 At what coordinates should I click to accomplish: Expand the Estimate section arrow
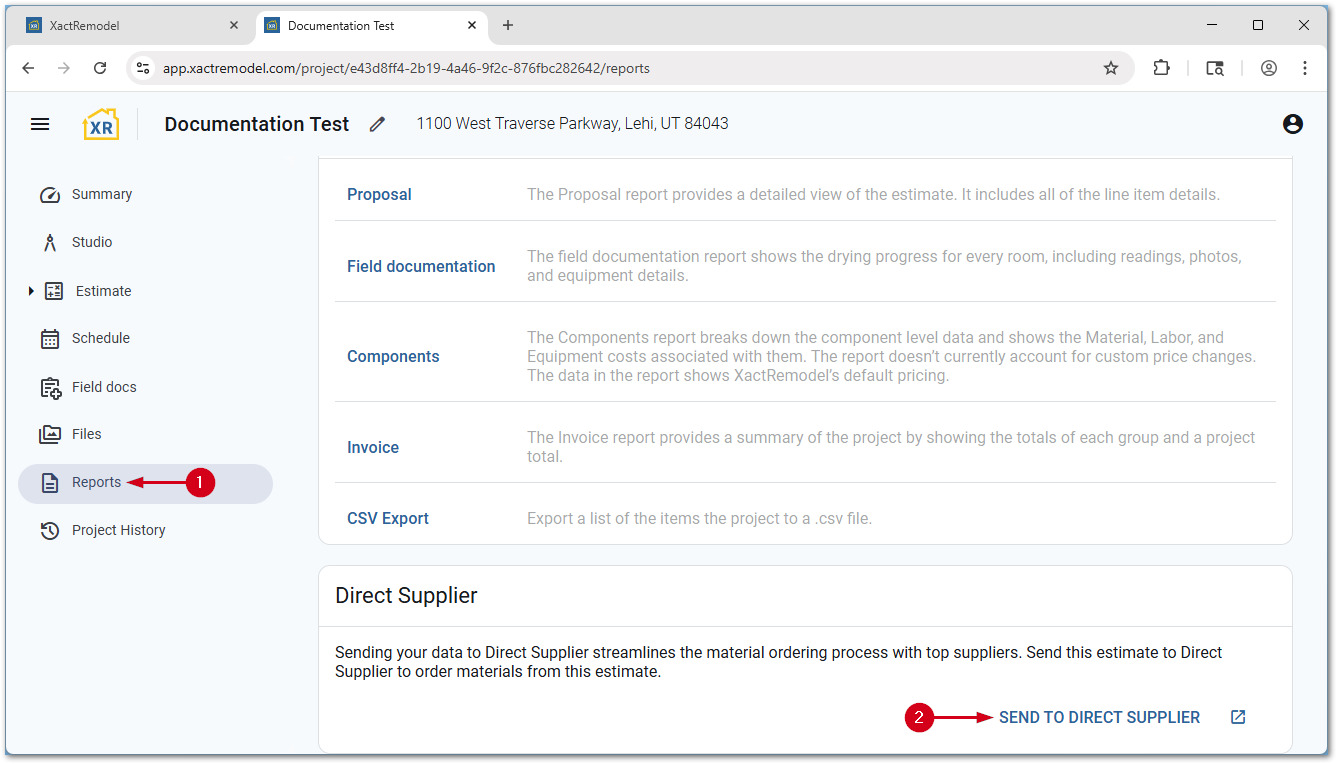pyautogui.click(x=31, y=291)
